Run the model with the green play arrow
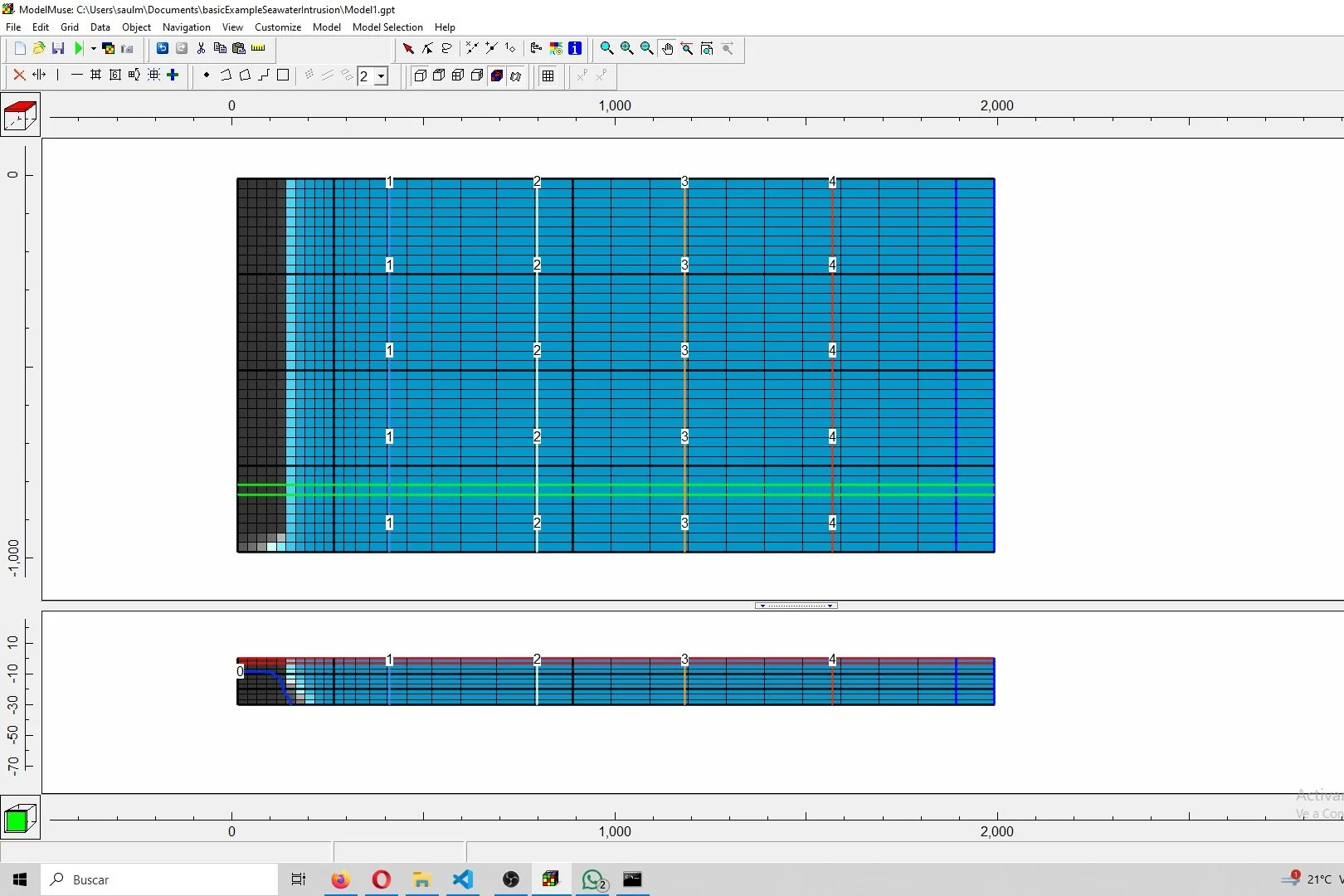 click(x=79, y=47)
